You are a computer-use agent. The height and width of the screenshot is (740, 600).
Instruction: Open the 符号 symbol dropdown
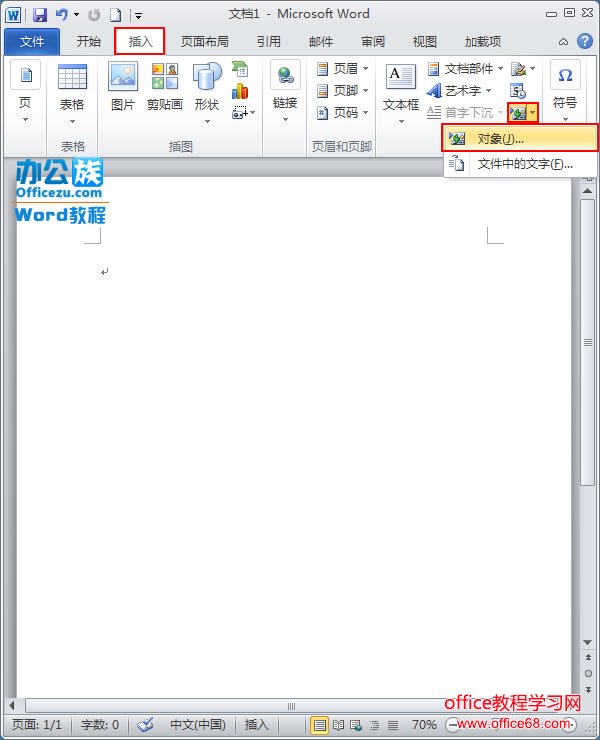(x=565, y=92)
